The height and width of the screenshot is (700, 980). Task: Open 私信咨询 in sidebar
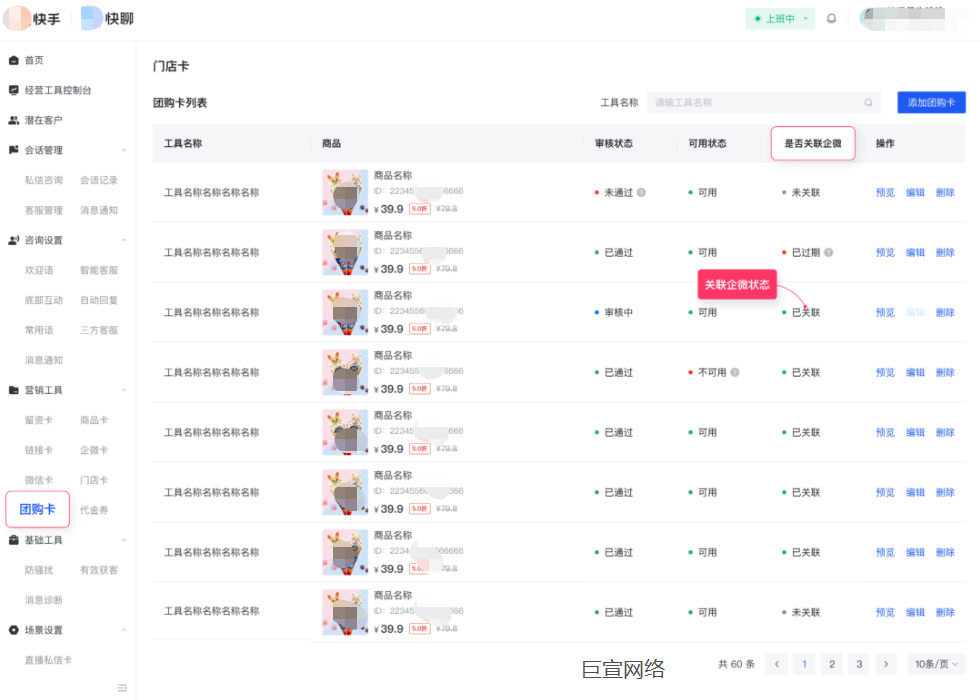[x=44, y=180]
